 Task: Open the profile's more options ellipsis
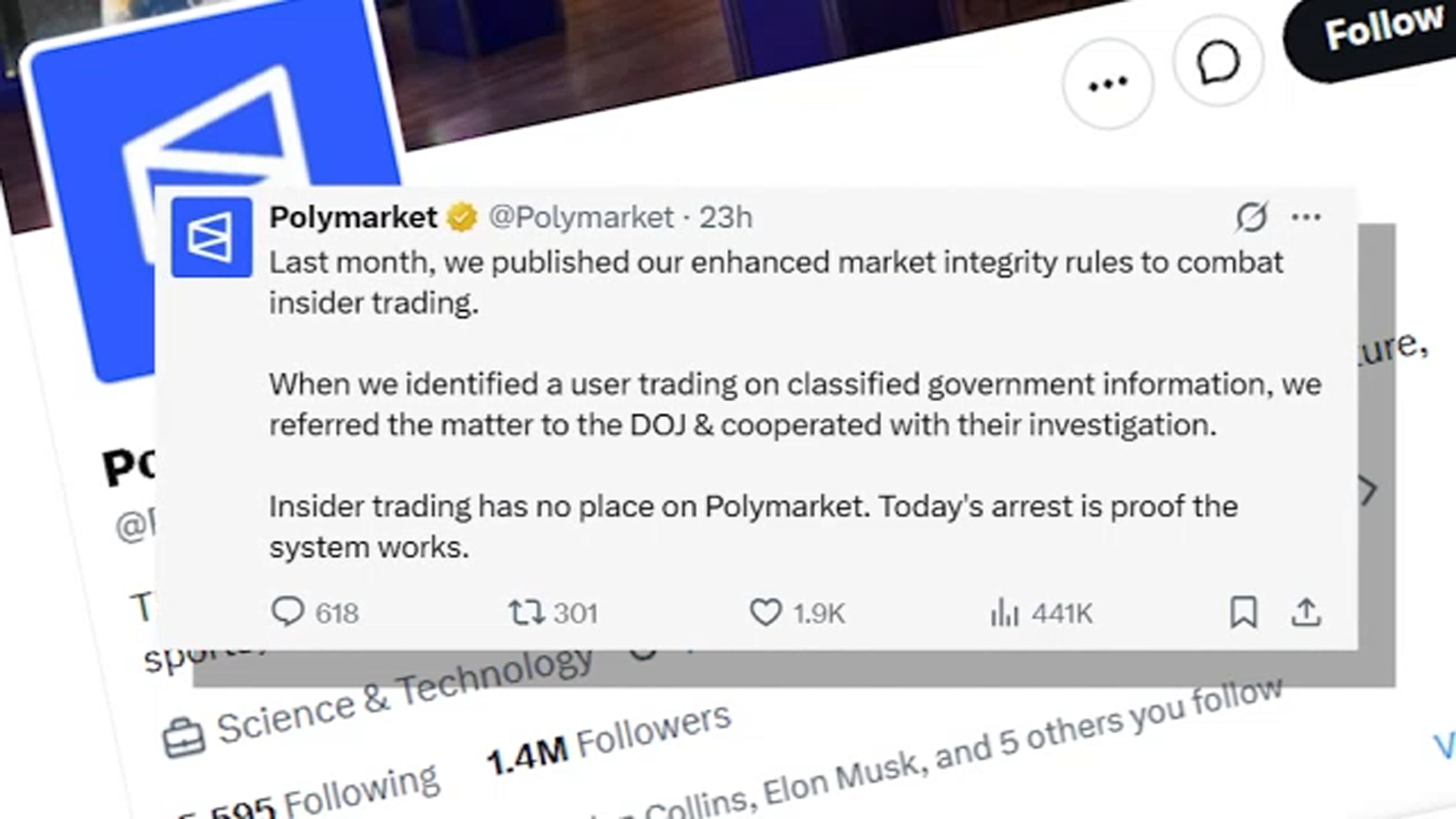click(1108, 83)
